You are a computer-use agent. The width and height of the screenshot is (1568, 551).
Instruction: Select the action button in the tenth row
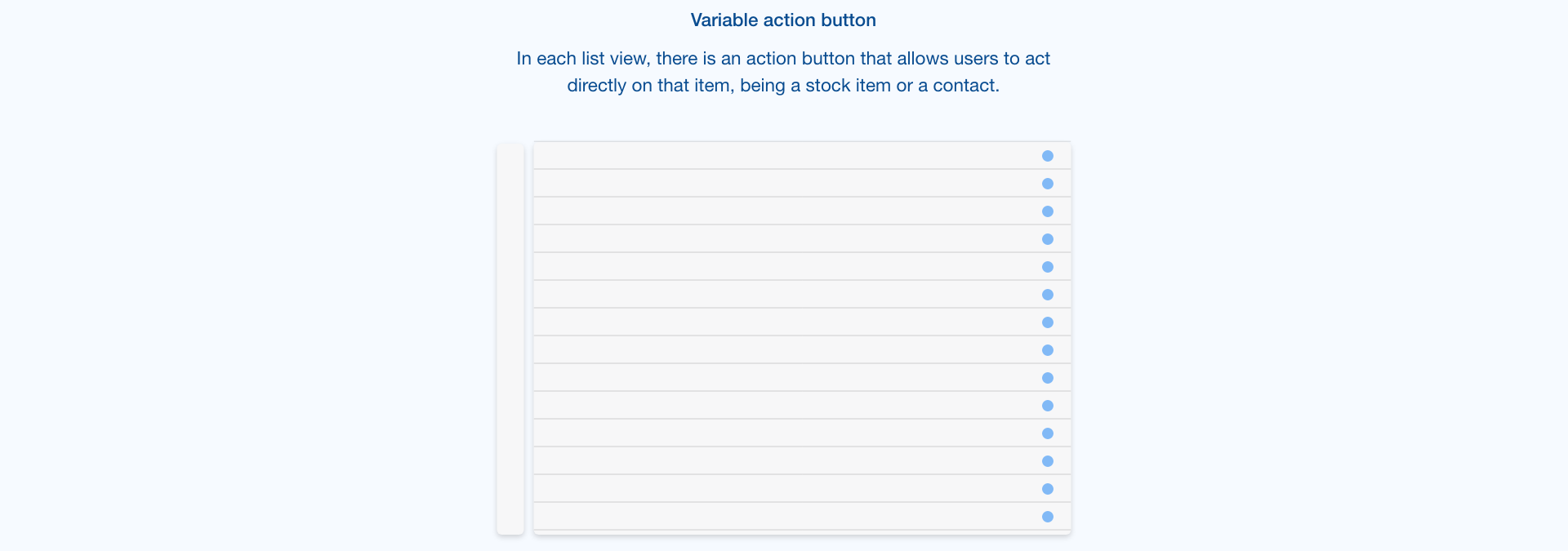coord(1048,406)
